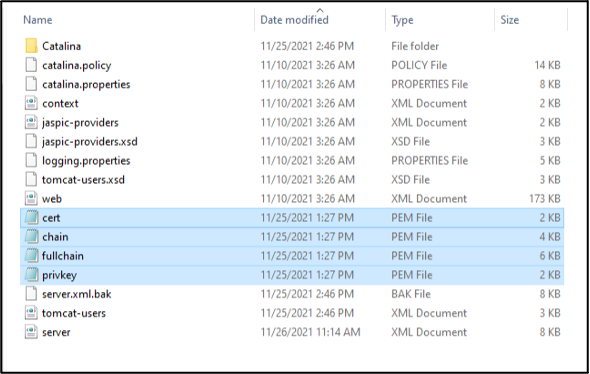
Task: Select the tomcat-users.xsd file name
Action: 83,179
